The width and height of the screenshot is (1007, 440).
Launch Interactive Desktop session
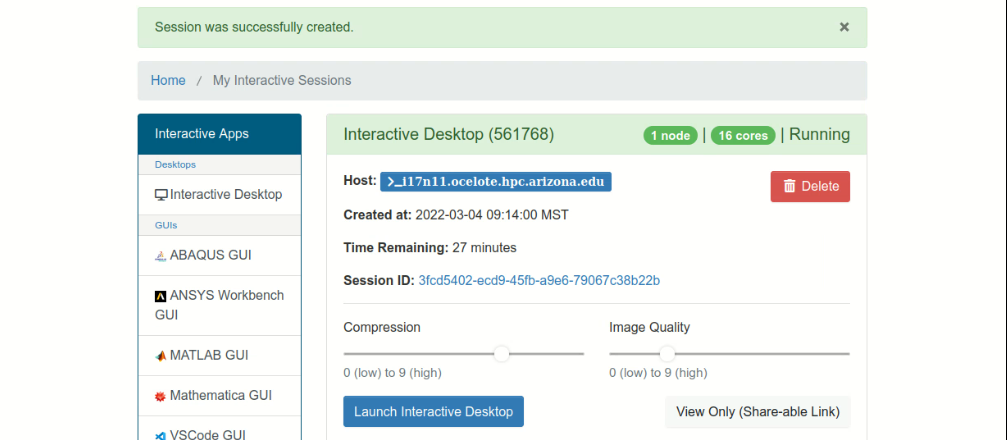(433, 411)
